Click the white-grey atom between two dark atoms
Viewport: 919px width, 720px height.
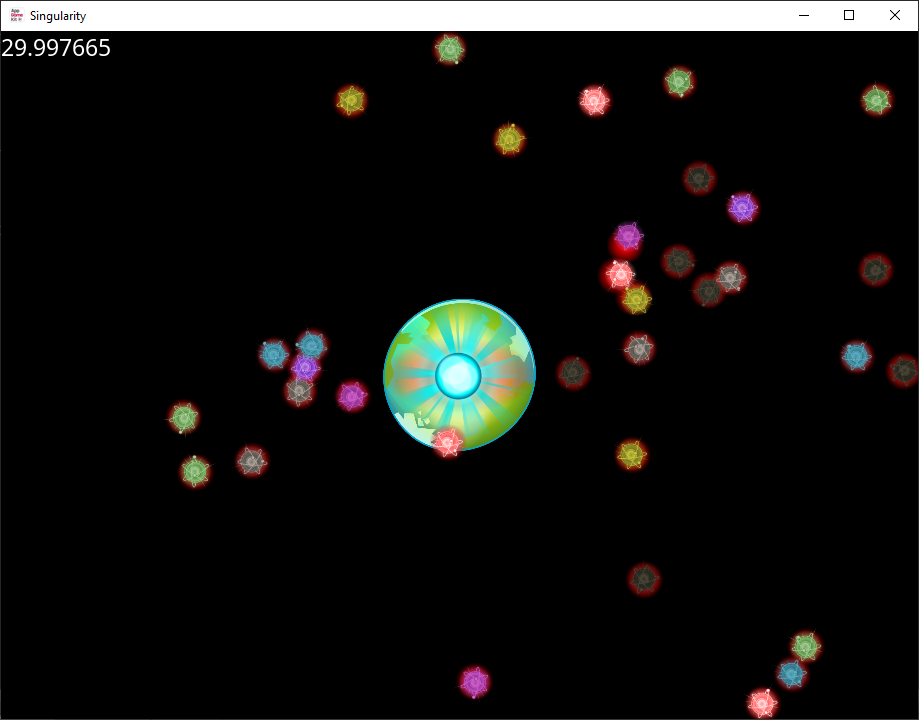[x=730, y=277]
